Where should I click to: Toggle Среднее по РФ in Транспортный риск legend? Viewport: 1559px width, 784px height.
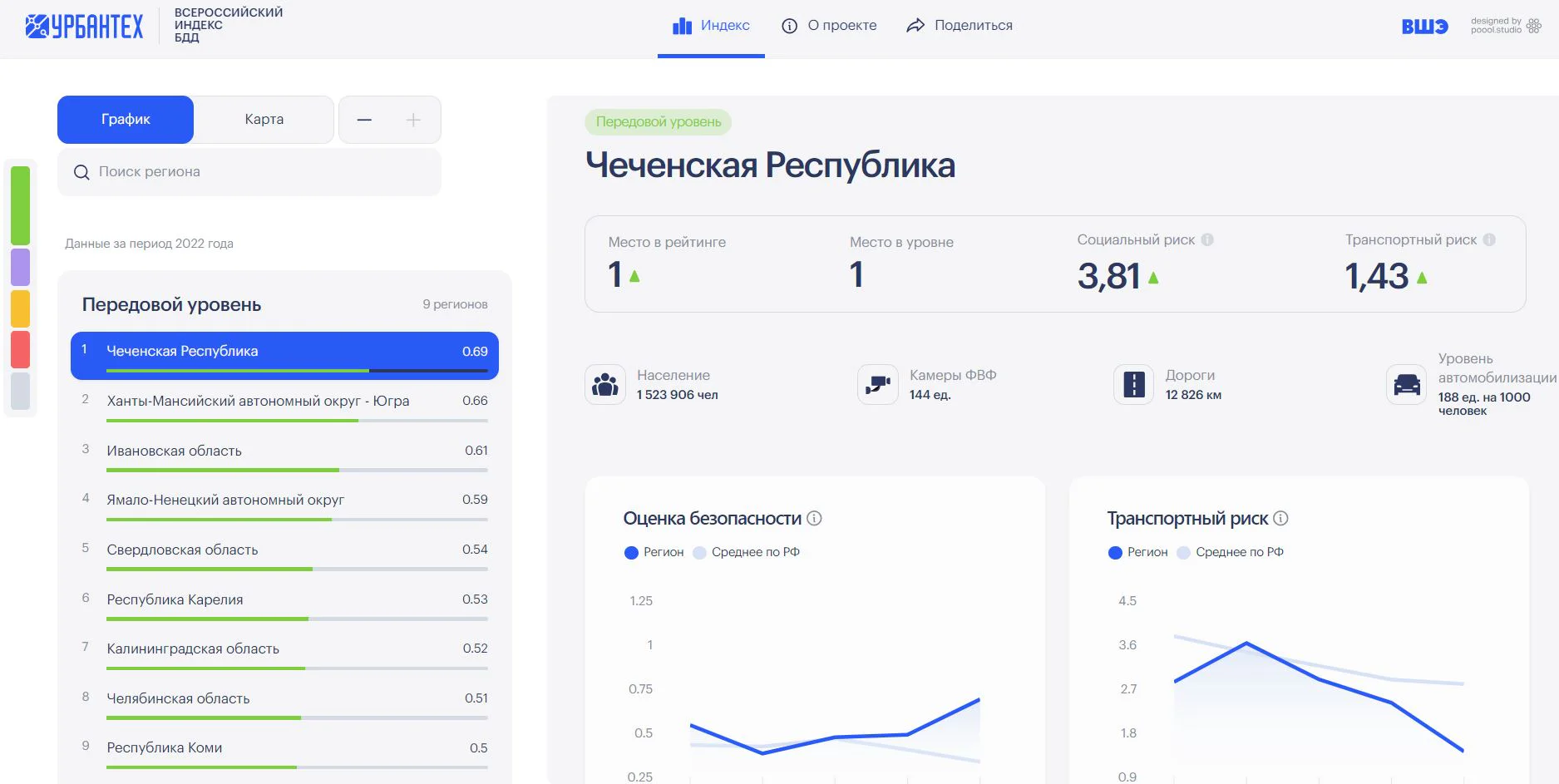[x=1230, y=552]
